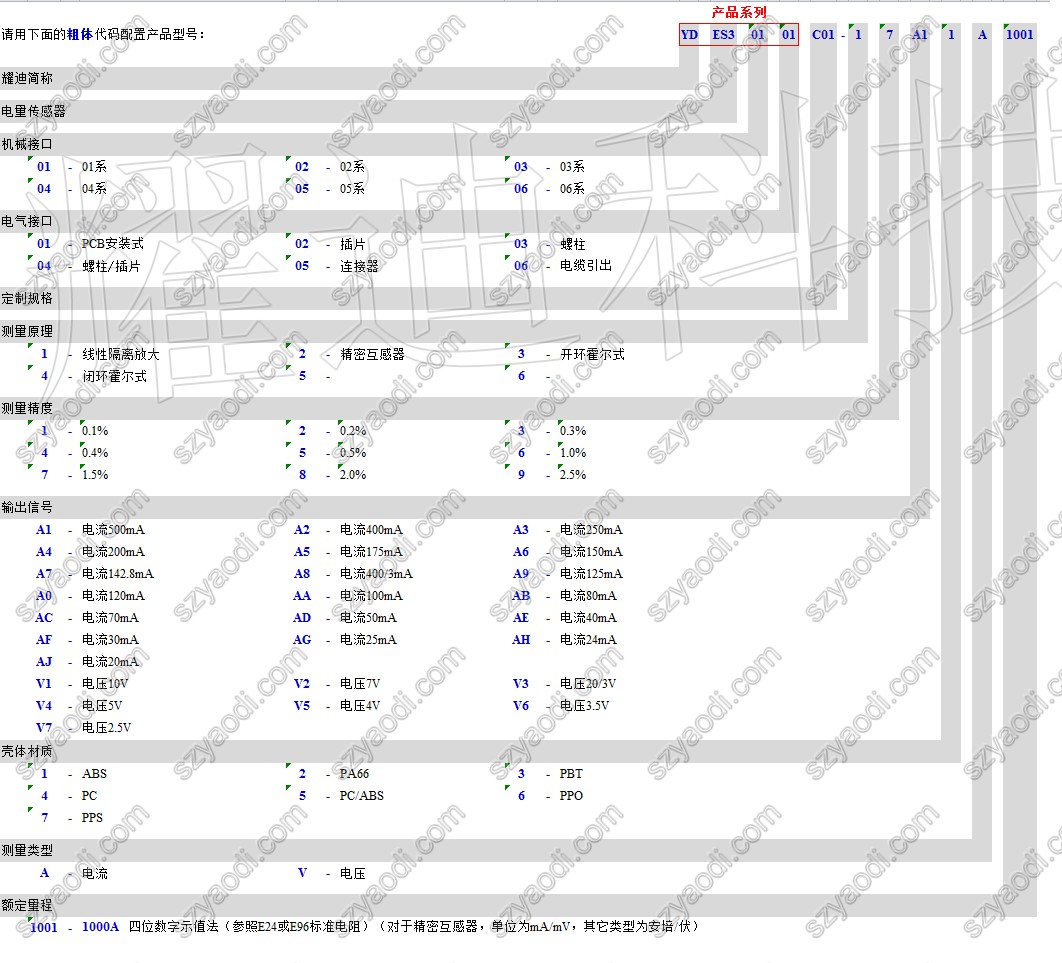1062x963 pixels.
Task: Pick output signal 电压2.5V
Action: [106, 728]
